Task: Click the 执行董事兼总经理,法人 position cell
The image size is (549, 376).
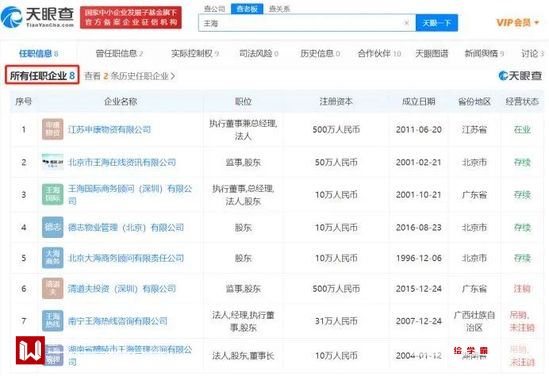Action: [243, 130]
